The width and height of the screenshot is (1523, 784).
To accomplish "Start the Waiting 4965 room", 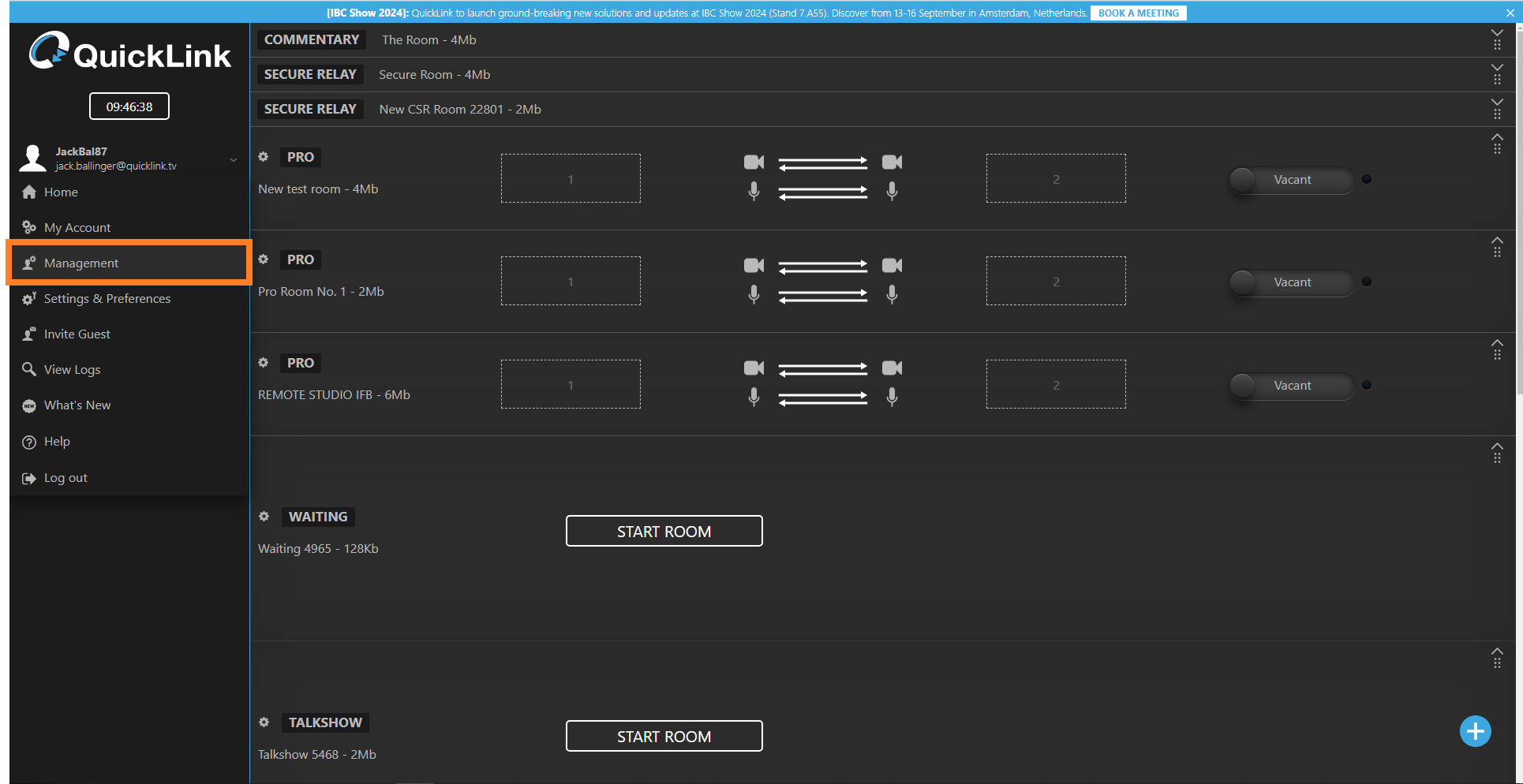I will click(x=664, y=532).
